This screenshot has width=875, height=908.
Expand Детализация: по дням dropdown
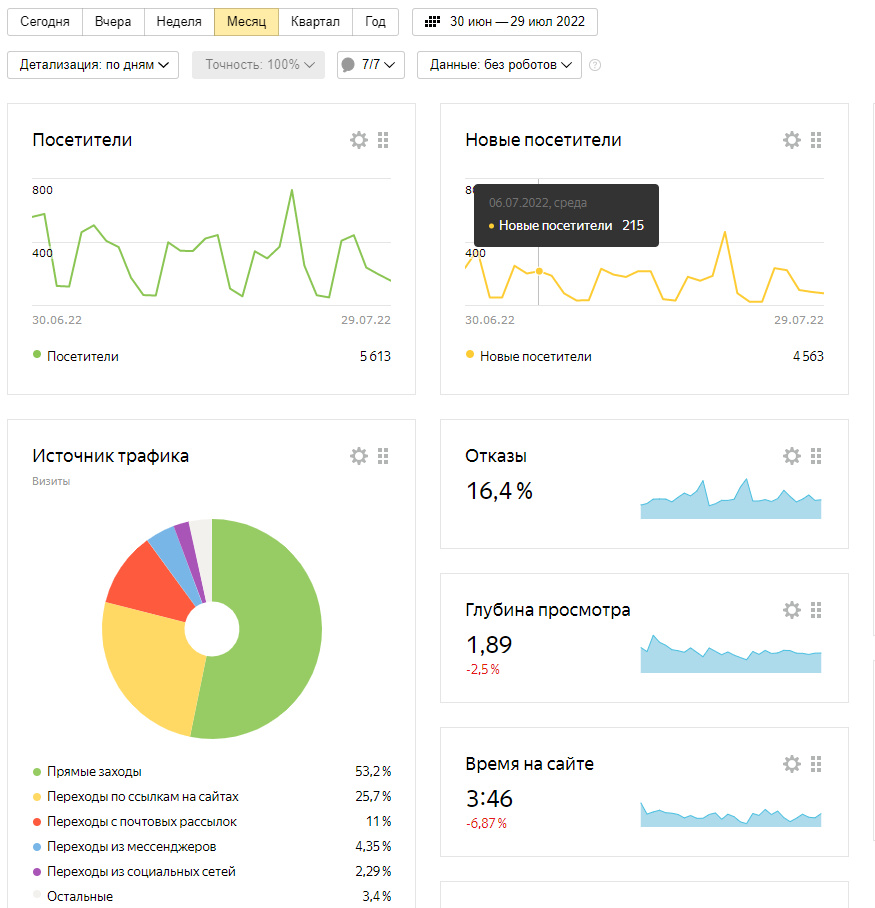pyautogui.click(x=93, y=65)
